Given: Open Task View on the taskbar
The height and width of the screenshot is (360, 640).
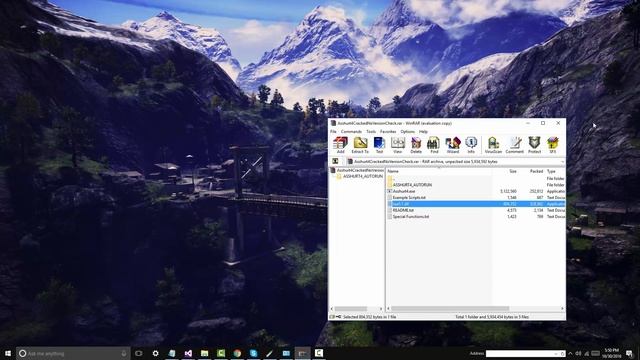Looking at the screenshot, I should 139,353.
